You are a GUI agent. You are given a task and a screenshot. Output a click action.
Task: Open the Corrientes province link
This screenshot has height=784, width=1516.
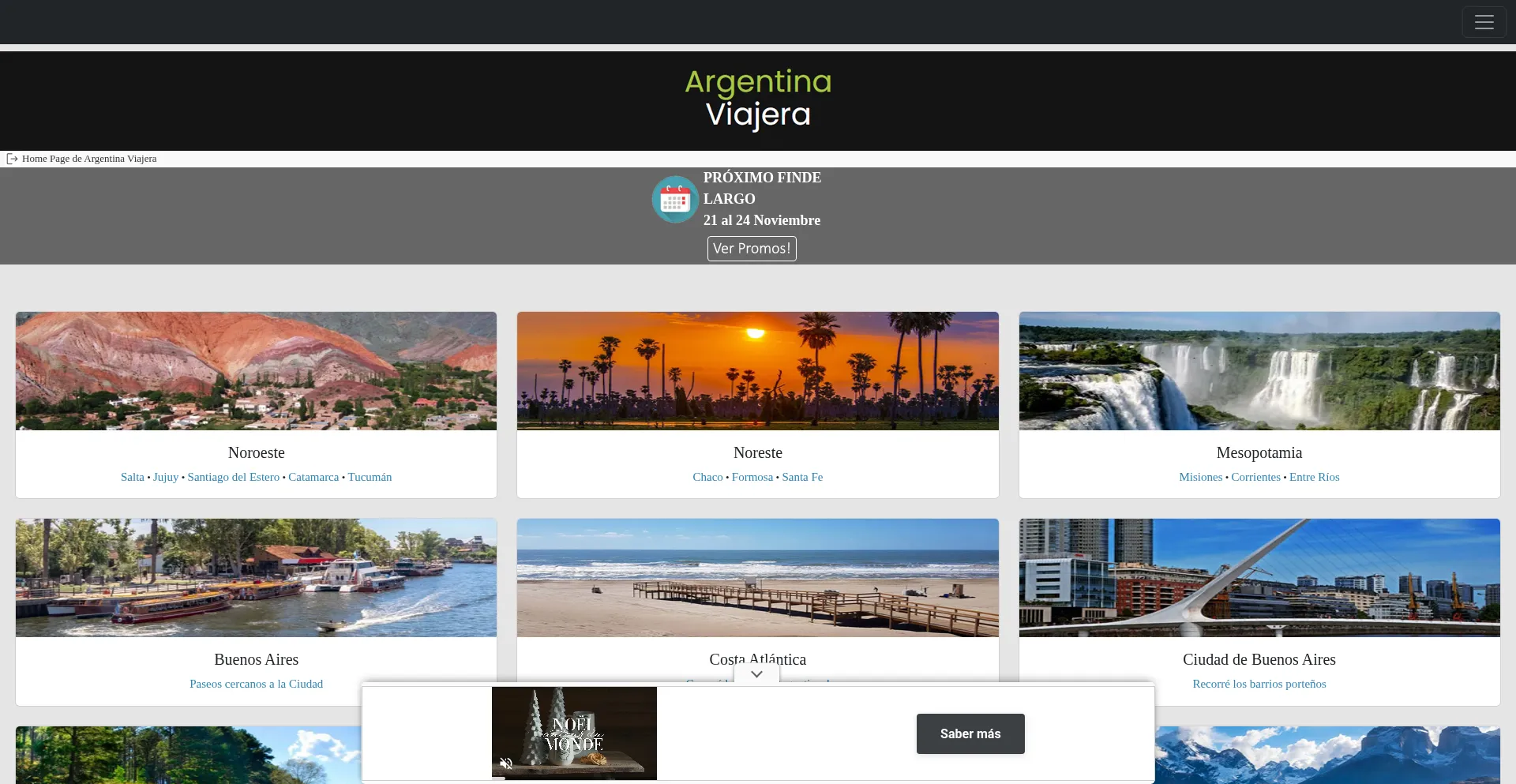click(x=1256, y=477)
